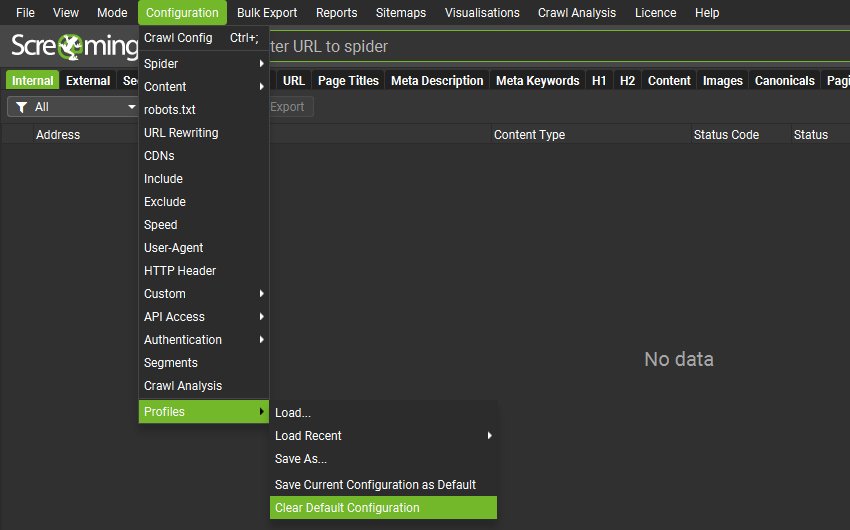
Task: Switch to the External tab
Action: [88, 81]
